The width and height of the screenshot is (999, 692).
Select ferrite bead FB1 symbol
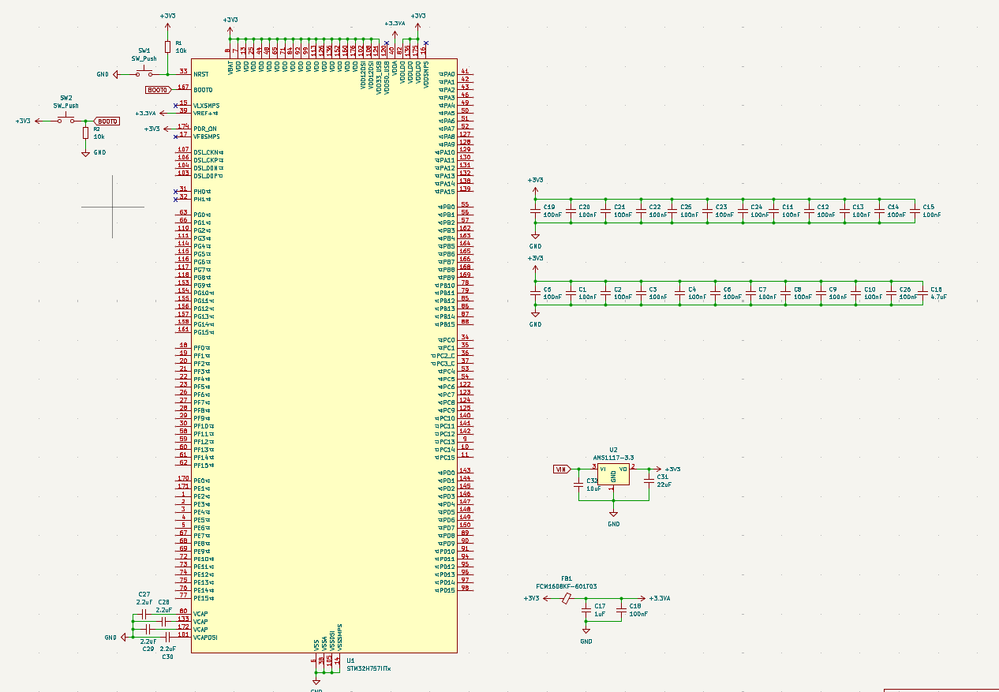point(566,598)
